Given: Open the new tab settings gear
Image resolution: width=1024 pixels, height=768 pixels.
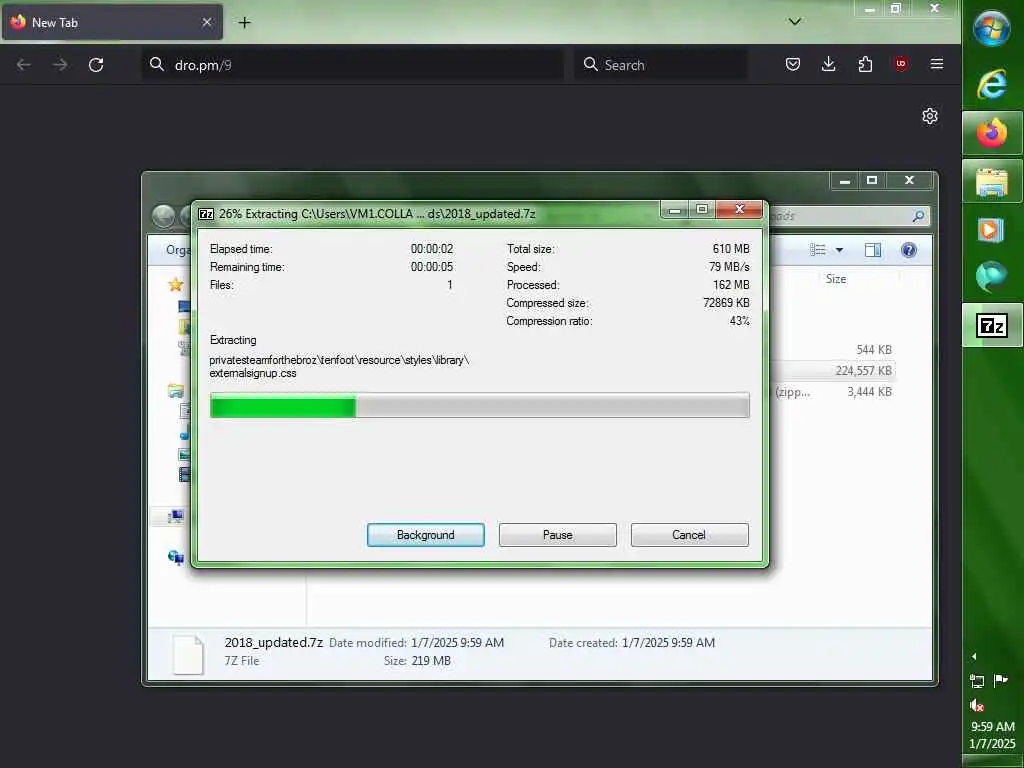Looking at the screenshot, I should click(x=930, y=116).
